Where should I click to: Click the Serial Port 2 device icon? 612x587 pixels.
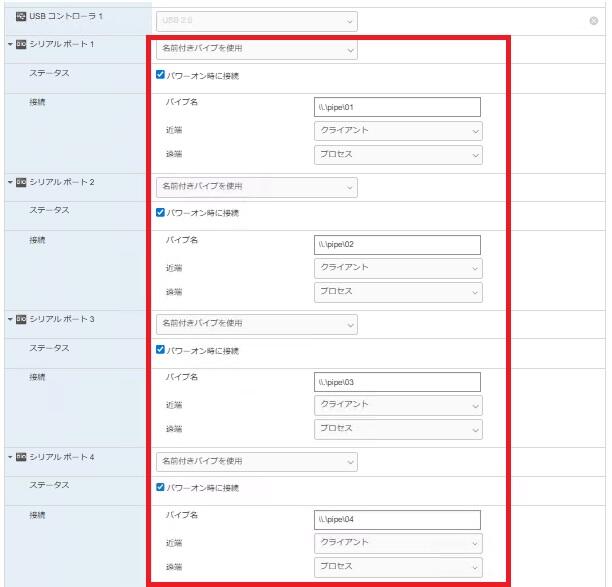[x=21, y=182]
